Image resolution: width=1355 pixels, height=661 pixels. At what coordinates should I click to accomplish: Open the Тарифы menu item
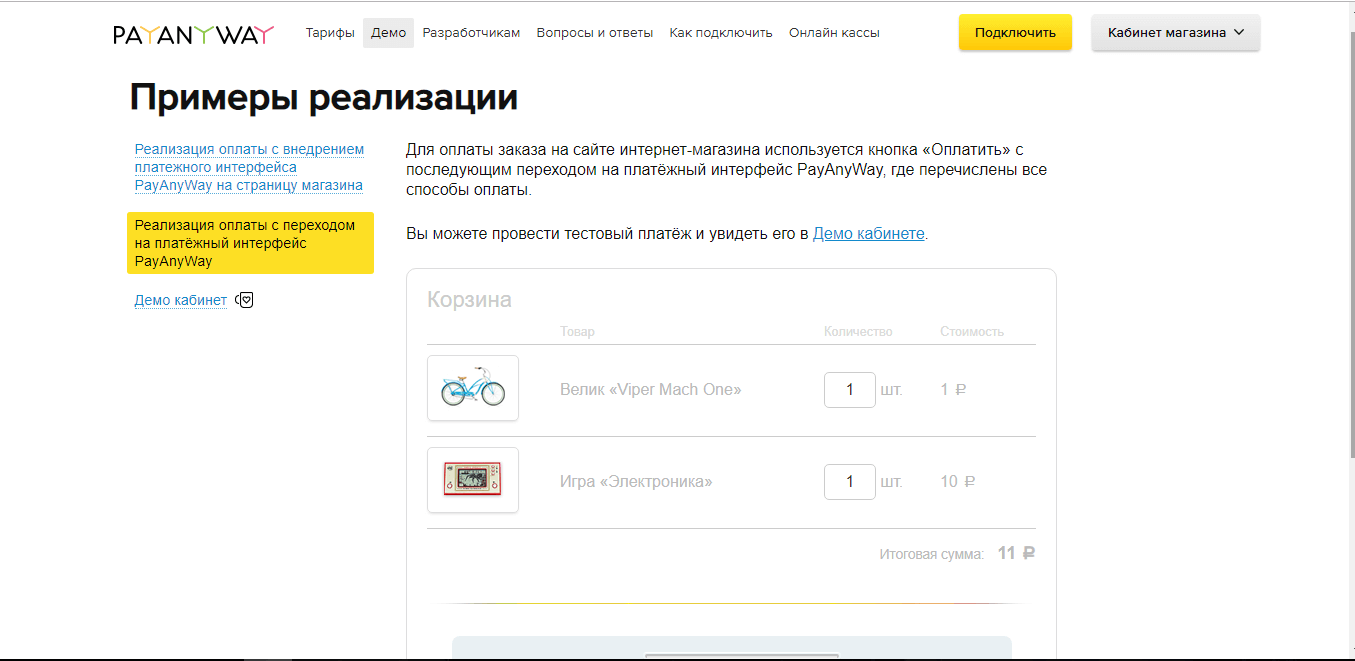point(330,33)
